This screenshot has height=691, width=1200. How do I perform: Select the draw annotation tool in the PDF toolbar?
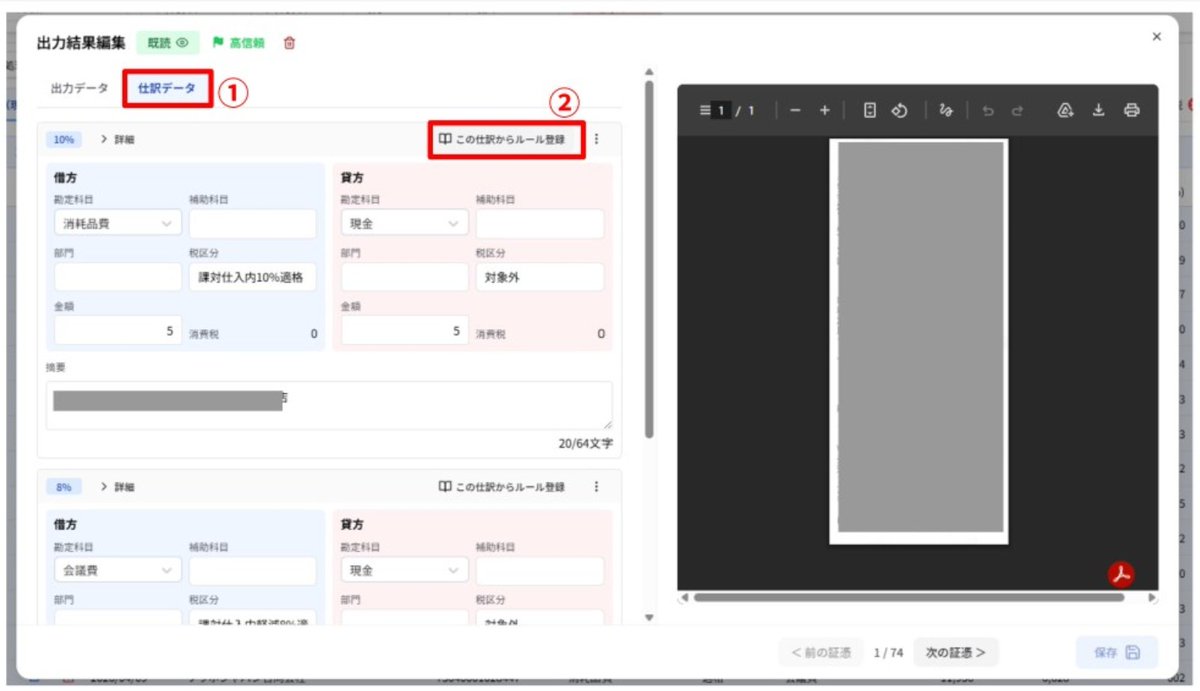point(946,111)
